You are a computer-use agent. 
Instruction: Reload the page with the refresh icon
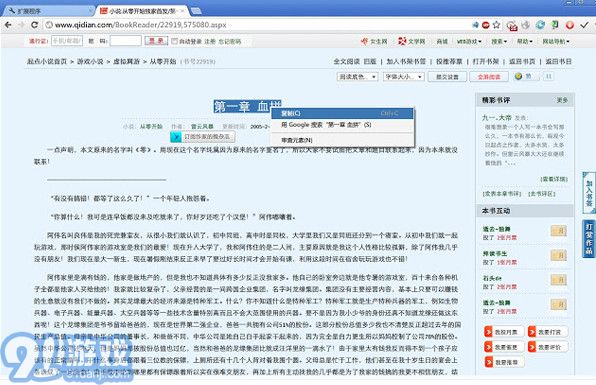(34, 25)
